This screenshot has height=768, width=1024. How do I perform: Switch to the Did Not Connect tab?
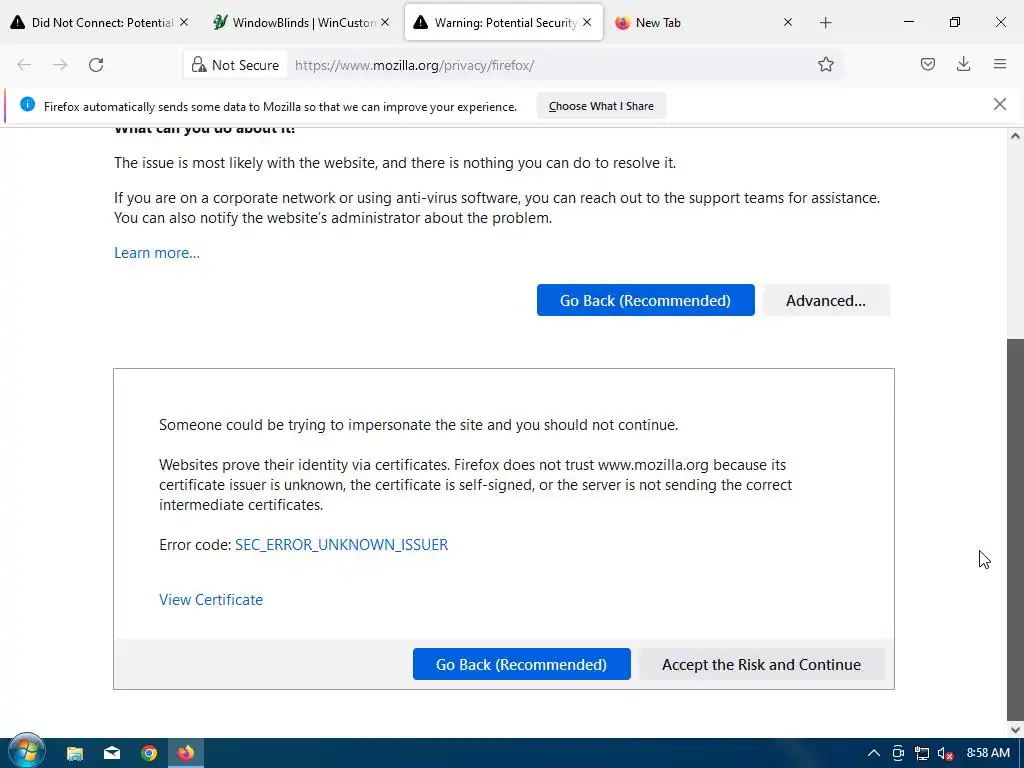[100, 22]
